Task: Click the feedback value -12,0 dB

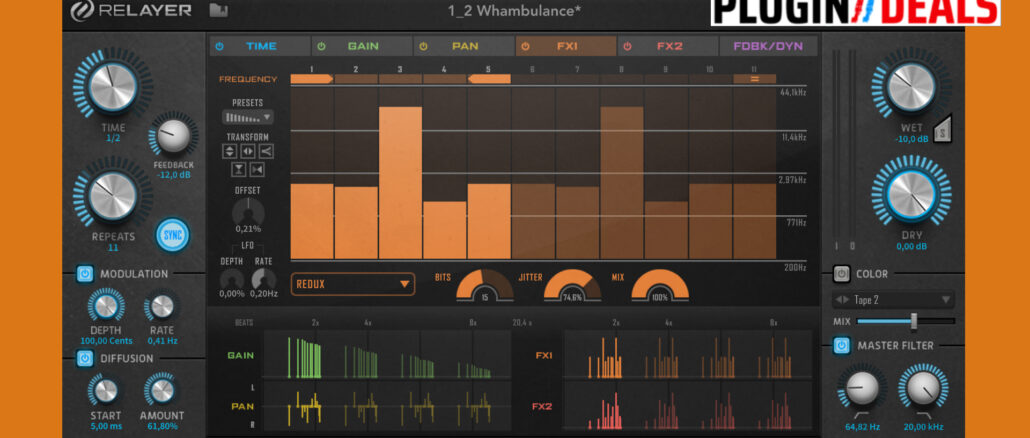Action: click(x=173, y=175)
